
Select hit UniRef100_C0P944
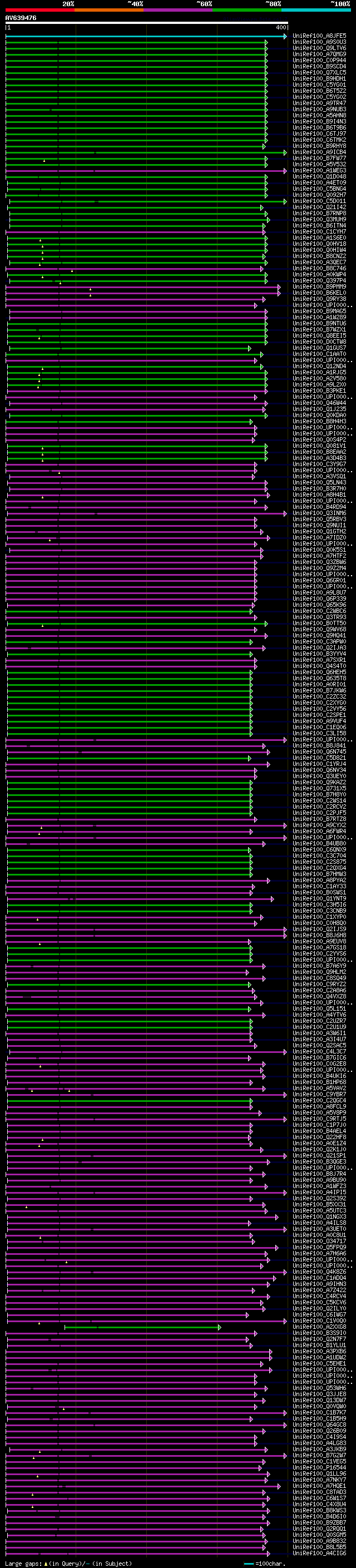319,61
